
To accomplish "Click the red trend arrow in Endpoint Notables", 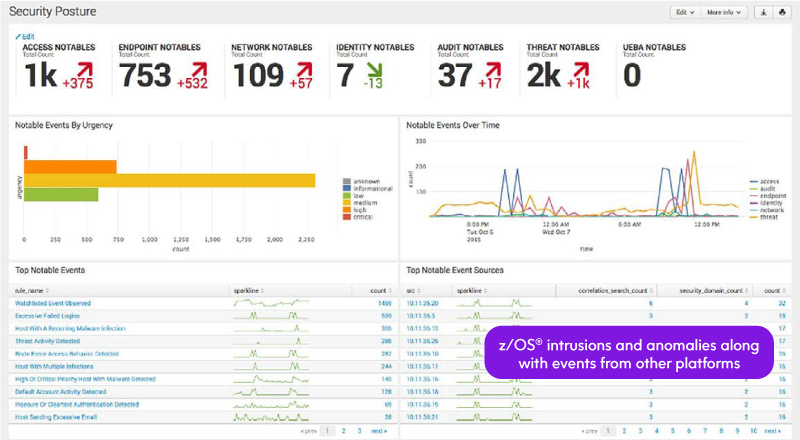I will pyautogui.click(x=199, y=69).
